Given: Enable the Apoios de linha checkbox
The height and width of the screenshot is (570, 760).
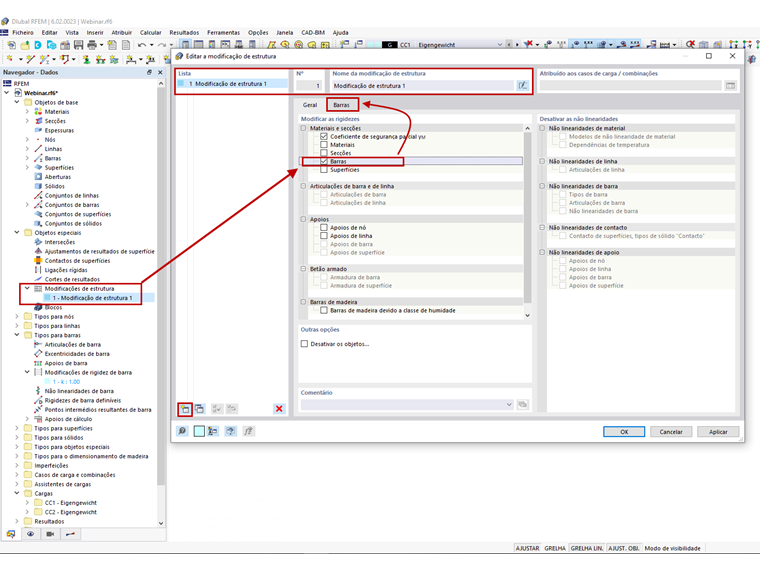Looking at the screenshot, I should (x=324, y=236).
